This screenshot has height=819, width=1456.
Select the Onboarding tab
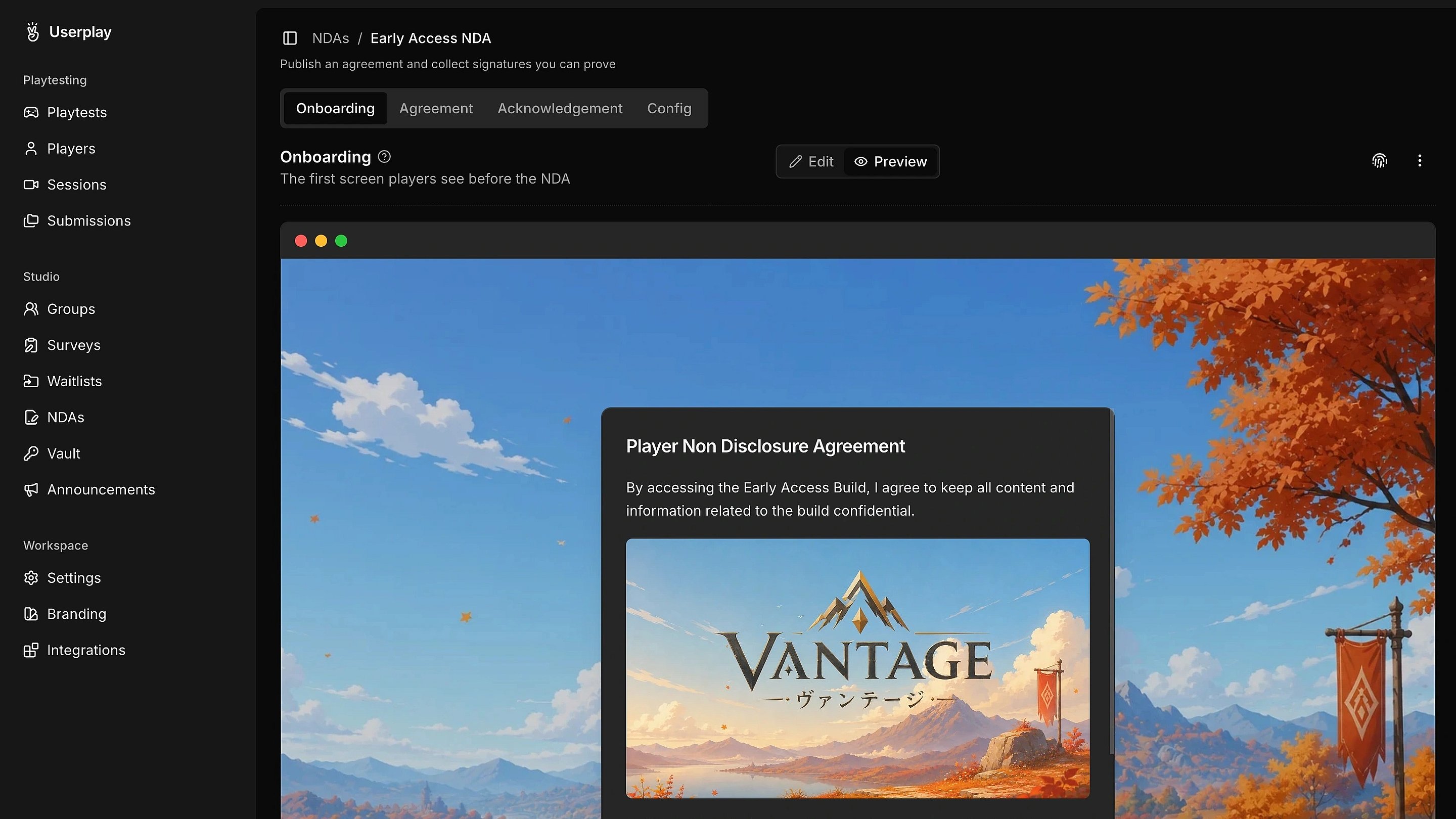[x=335, y=108]
